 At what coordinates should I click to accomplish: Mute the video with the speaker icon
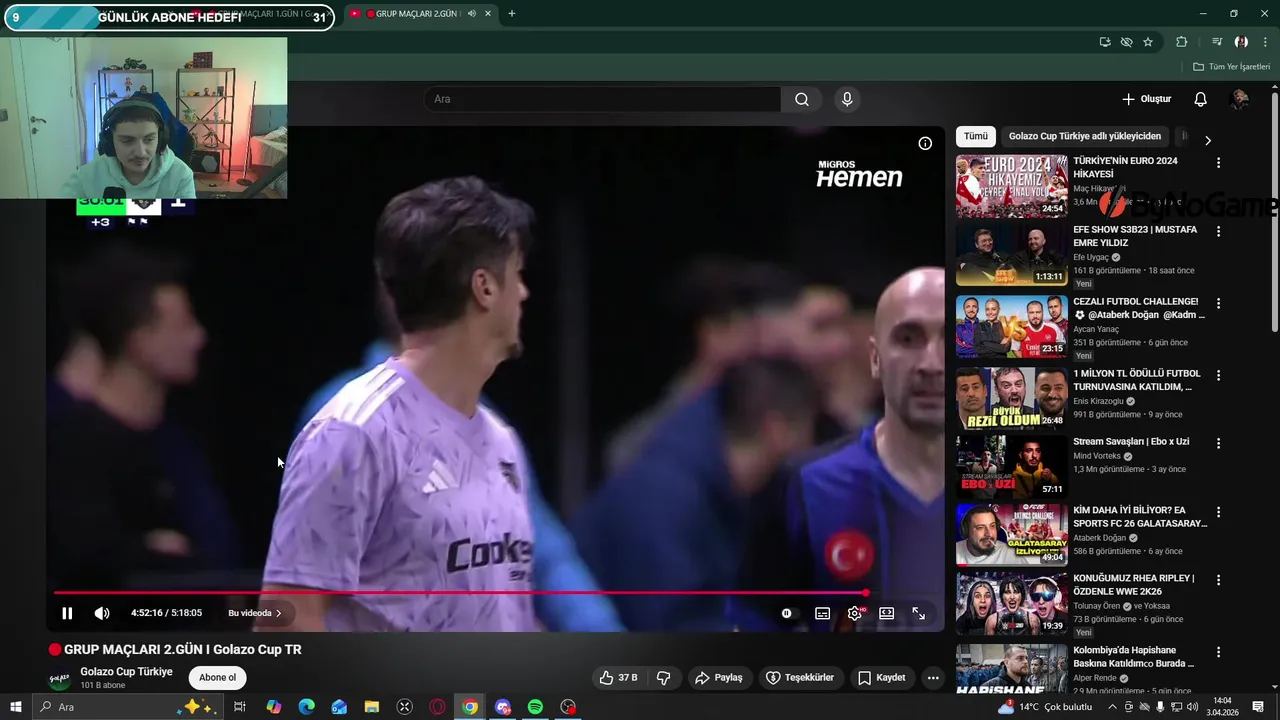tap(102, 613)
